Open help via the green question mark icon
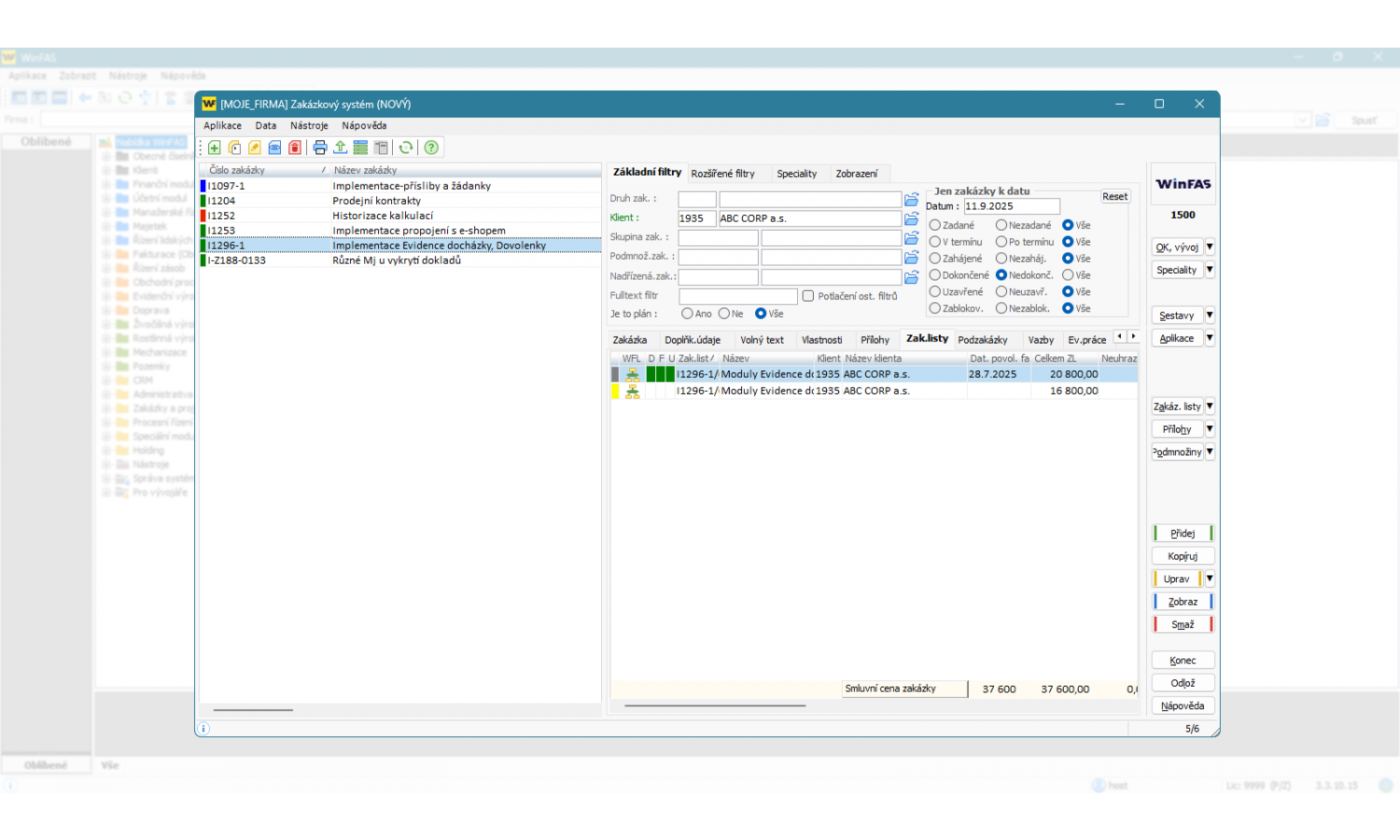Viewport: 1400px width, 840px height. click(431, 147)
